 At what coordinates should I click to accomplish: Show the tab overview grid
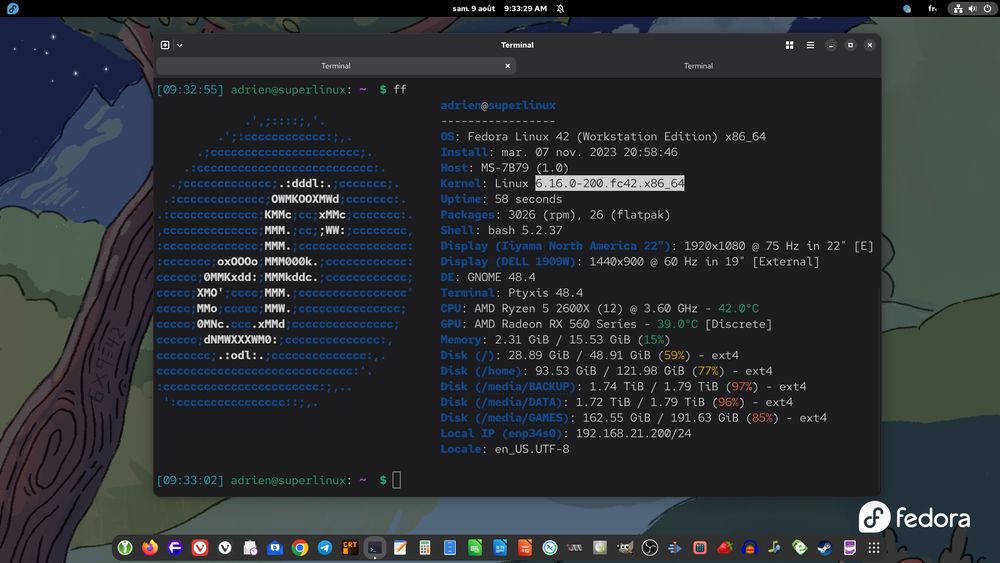tap(790, 45)
